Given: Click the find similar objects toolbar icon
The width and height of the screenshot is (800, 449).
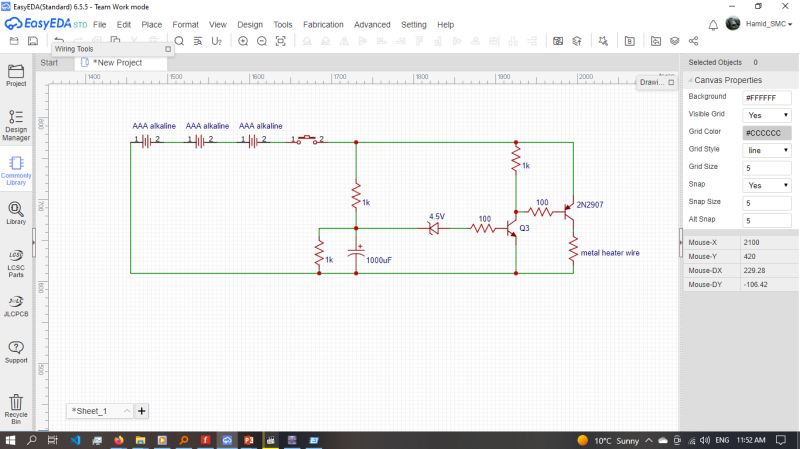Looking at the screenshot, I should coord(198,41).
